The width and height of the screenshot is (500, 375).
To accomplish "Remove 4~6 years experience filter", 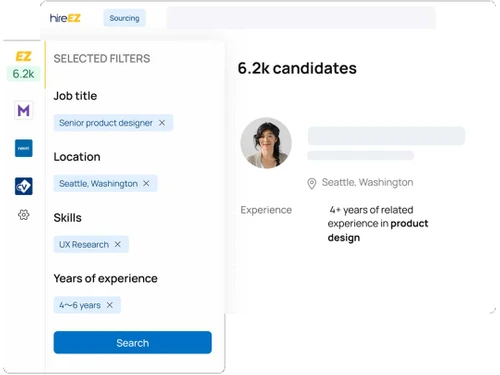I will [110, 305].
